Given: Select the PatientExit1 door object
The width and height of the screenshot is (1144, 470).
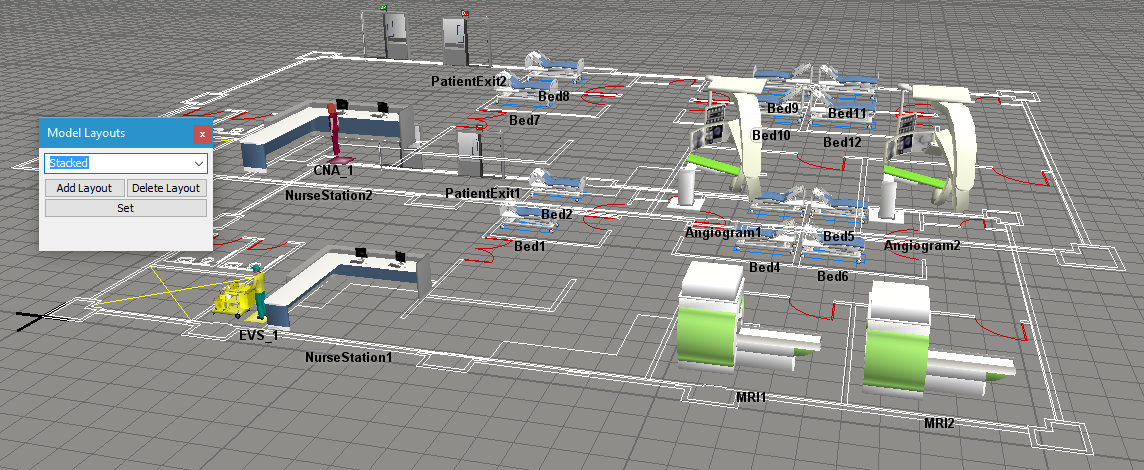Looking at the screenshot, I should [470, 152].
